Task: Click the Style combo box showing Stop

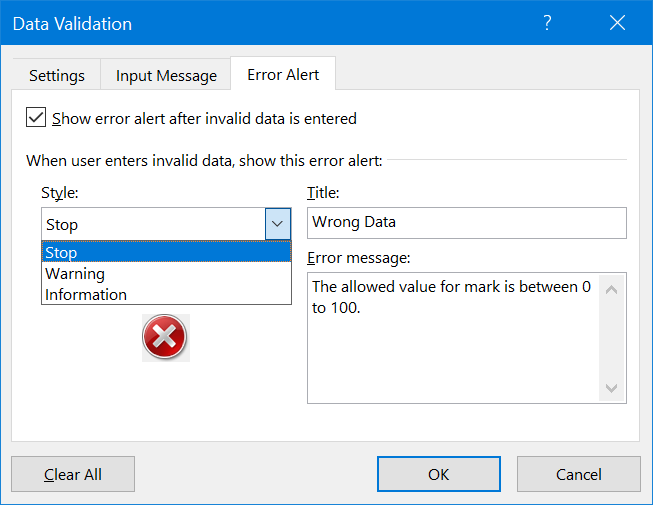Action: (153, 224)
